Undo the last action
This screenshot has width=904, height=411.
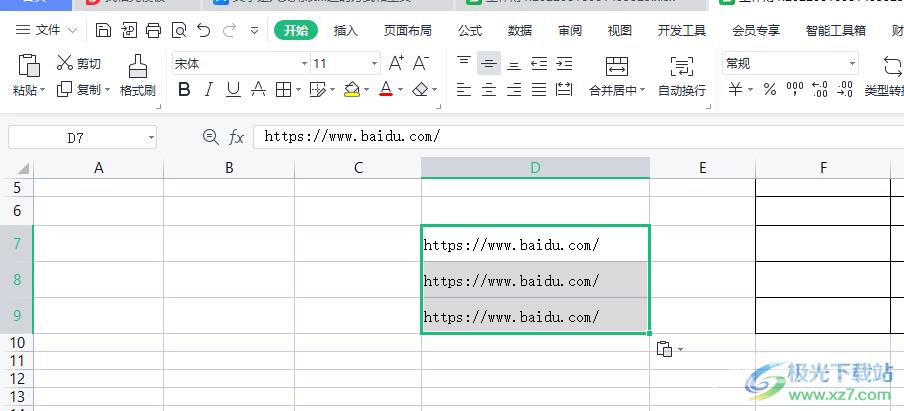204,30
